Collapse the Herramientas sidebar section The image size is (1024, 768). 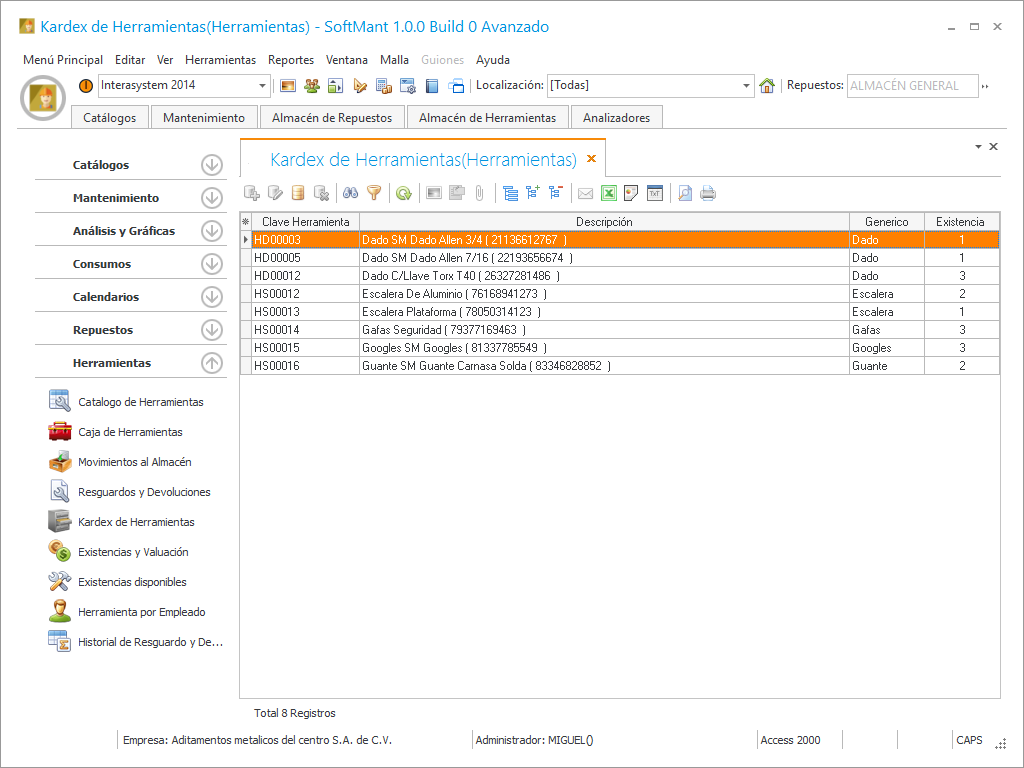[x=211, y=363]
